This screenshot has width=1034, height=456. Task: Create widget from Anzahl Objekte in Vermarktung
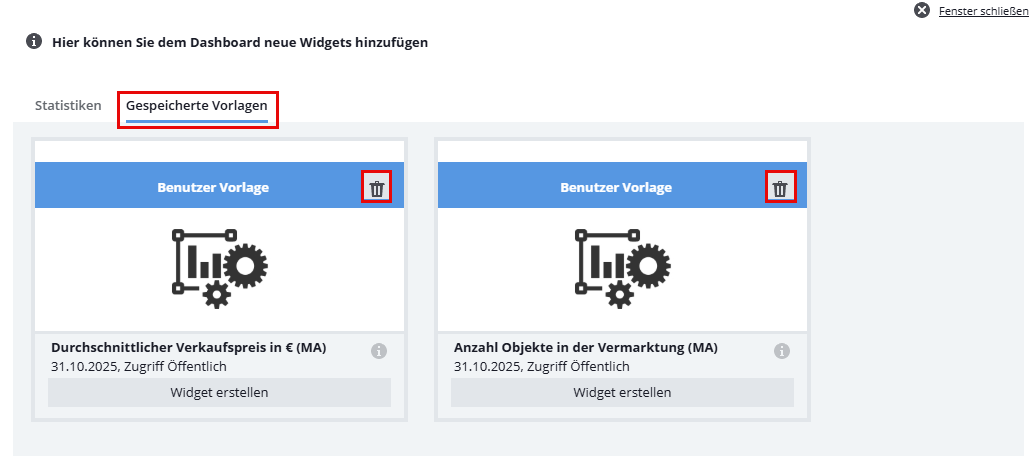click(622, 393)
